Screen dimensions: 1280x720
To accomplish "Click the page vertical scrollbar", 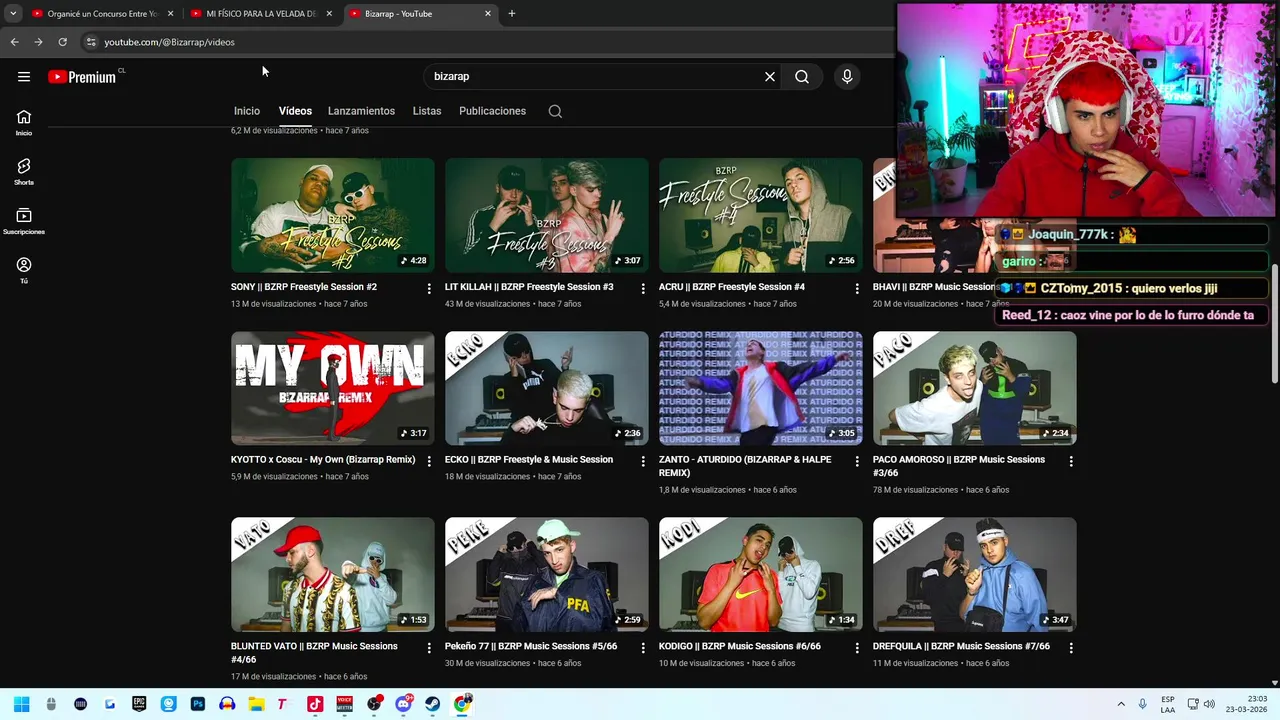I will pos(1274,322).
